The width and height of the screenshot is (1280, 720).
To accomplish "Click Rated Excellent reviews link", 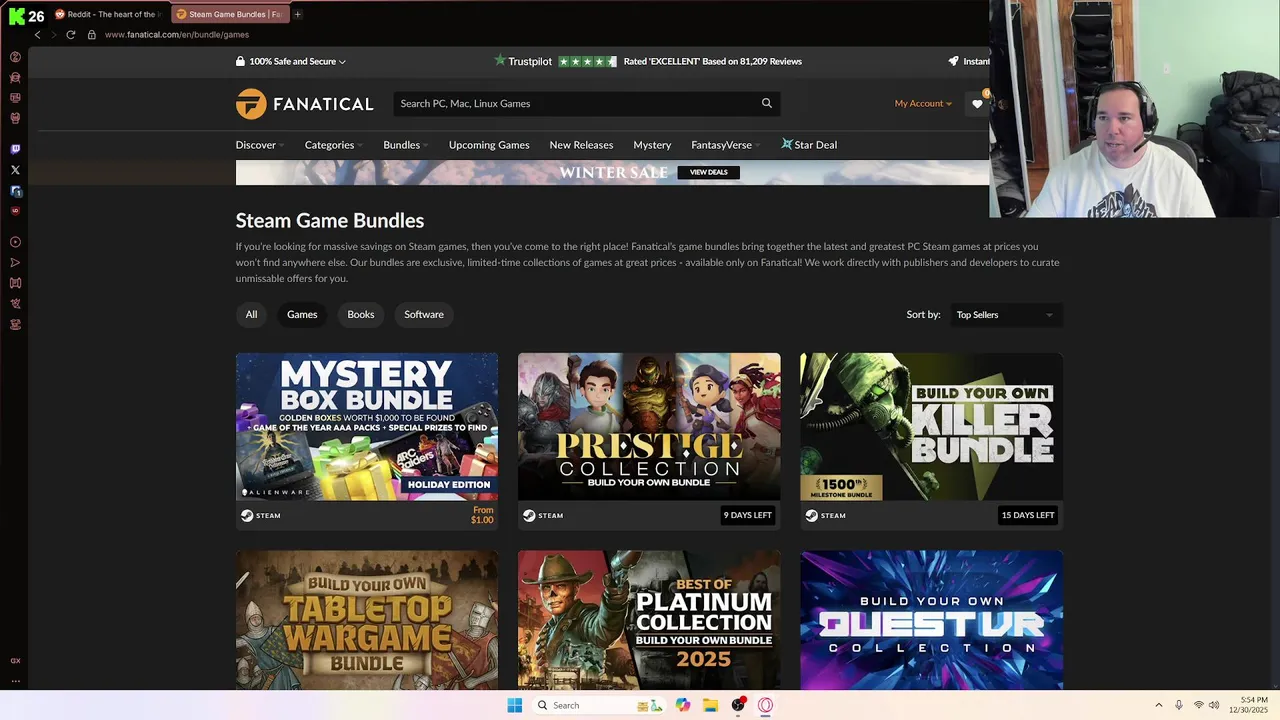I will (x=712, y=61).
